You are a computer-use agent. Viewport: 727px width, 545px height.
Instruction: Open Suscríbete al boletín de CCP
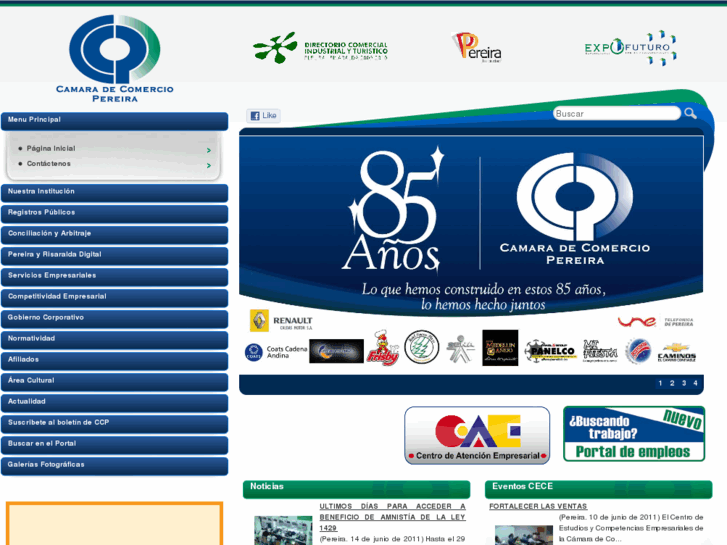[x=115, y=423]
